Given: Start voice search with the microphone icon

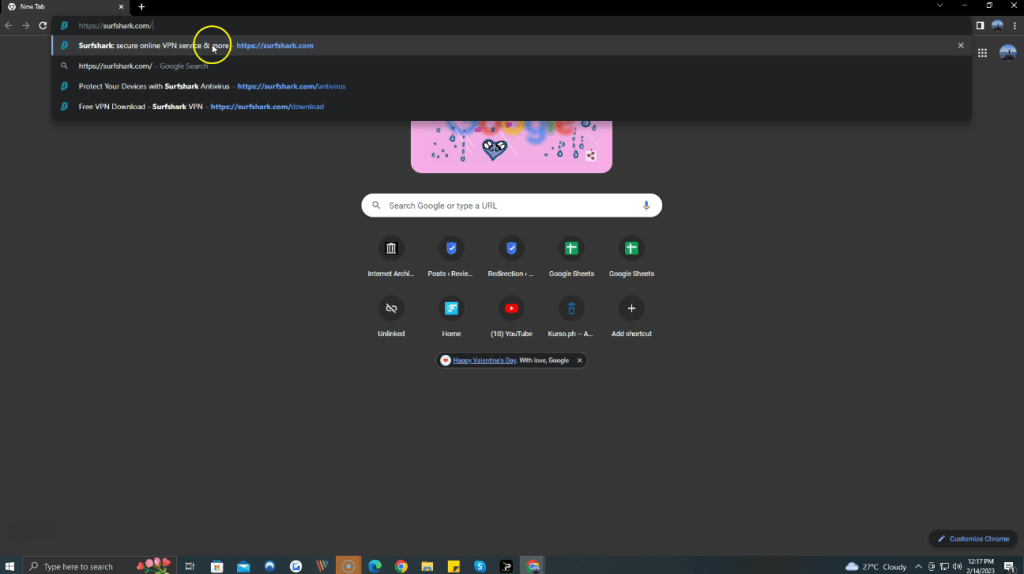Looking at the screenshot, I should pyautogui.click(x=646, y=206).
